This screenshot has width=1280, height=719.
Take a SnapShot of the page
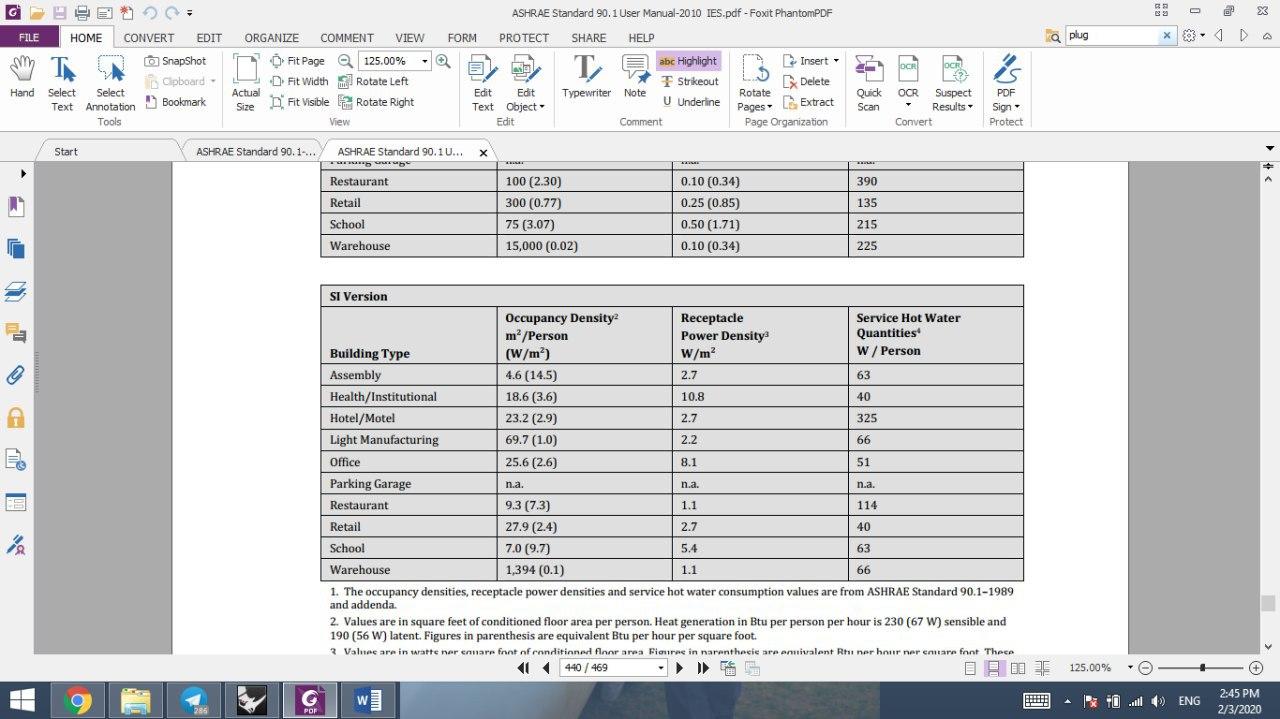coord(176,61)
